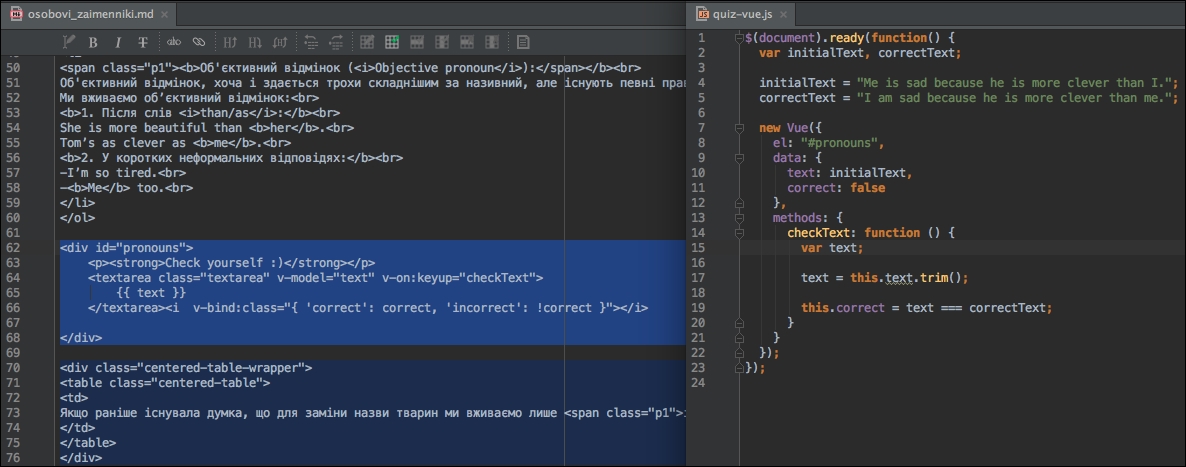
Task: Click 'this.text.trim()' on line 17
Action: tap(907, 278)
